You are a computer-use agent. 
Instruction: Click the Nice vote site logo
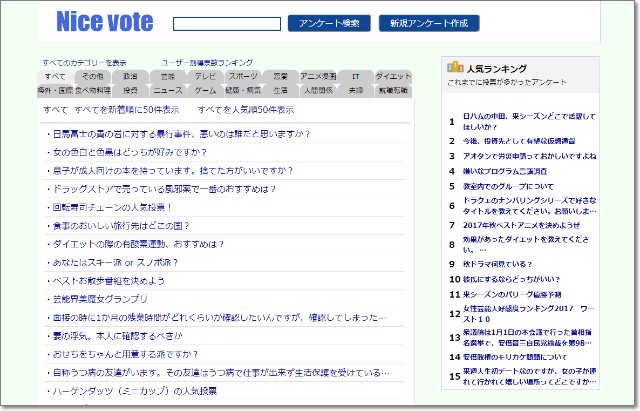[x=105, y=22]
